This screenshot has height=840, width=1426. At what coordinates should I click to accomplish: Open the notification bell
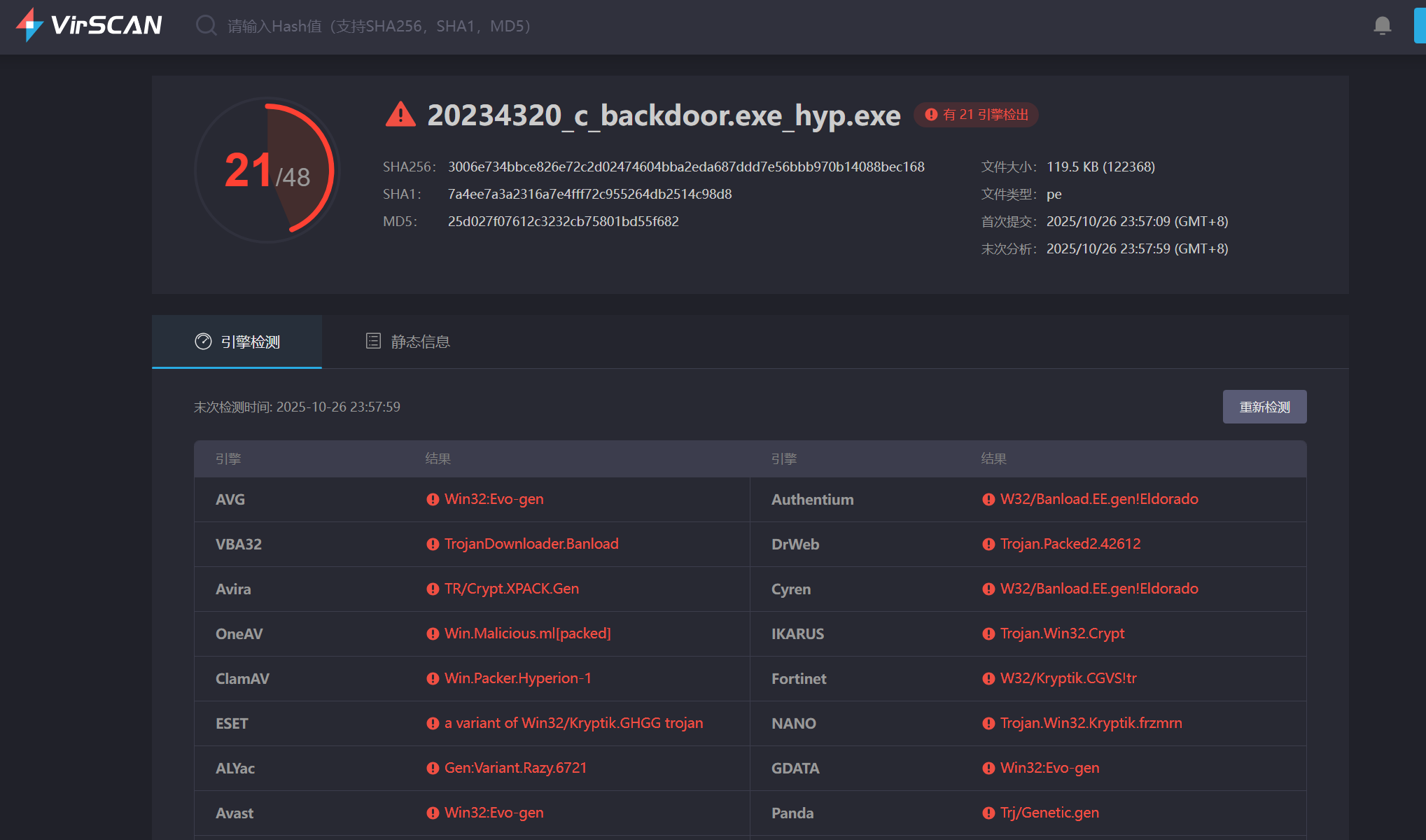(x=1382, y=26)
